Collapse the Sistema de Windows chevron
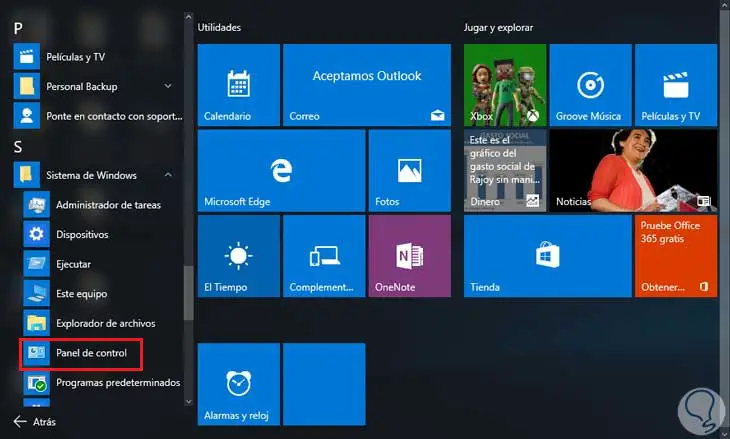Viewport: 730px width, 439px height. [x=168, y=175]
